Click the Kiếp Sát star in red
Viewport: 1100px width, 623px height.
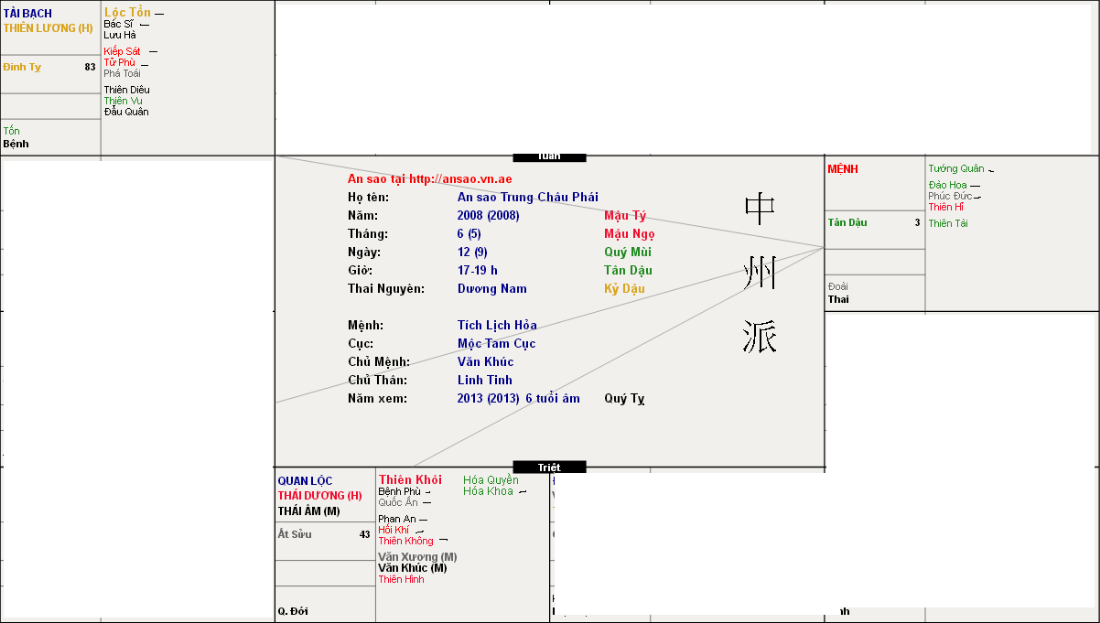pos(122,51)
